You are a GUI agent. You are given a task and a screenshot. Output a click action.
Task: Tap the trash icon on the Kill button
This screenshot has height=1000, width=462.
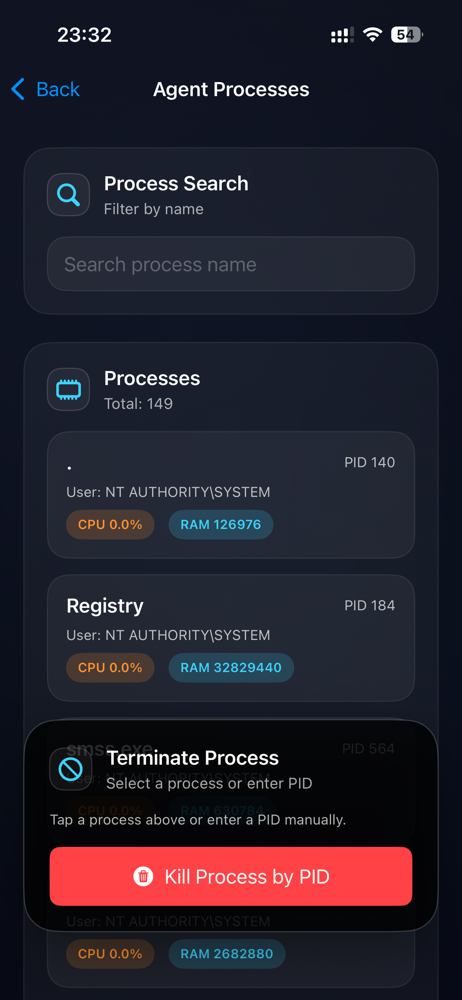[x=143, y=876]
